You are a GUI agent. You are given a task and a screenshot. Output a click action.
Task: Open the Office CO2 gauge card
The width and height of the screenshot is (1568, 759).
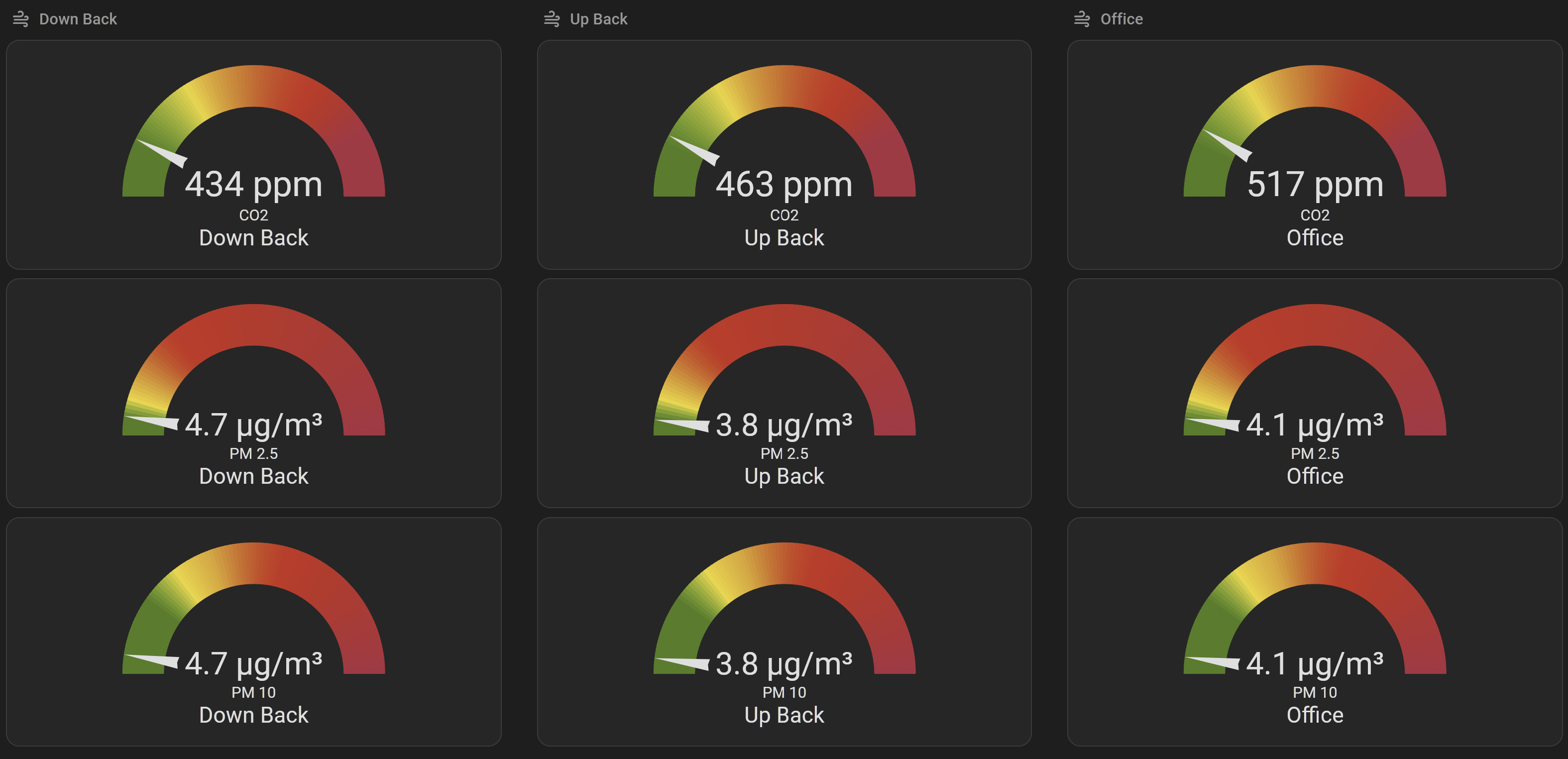(1315, 155)
